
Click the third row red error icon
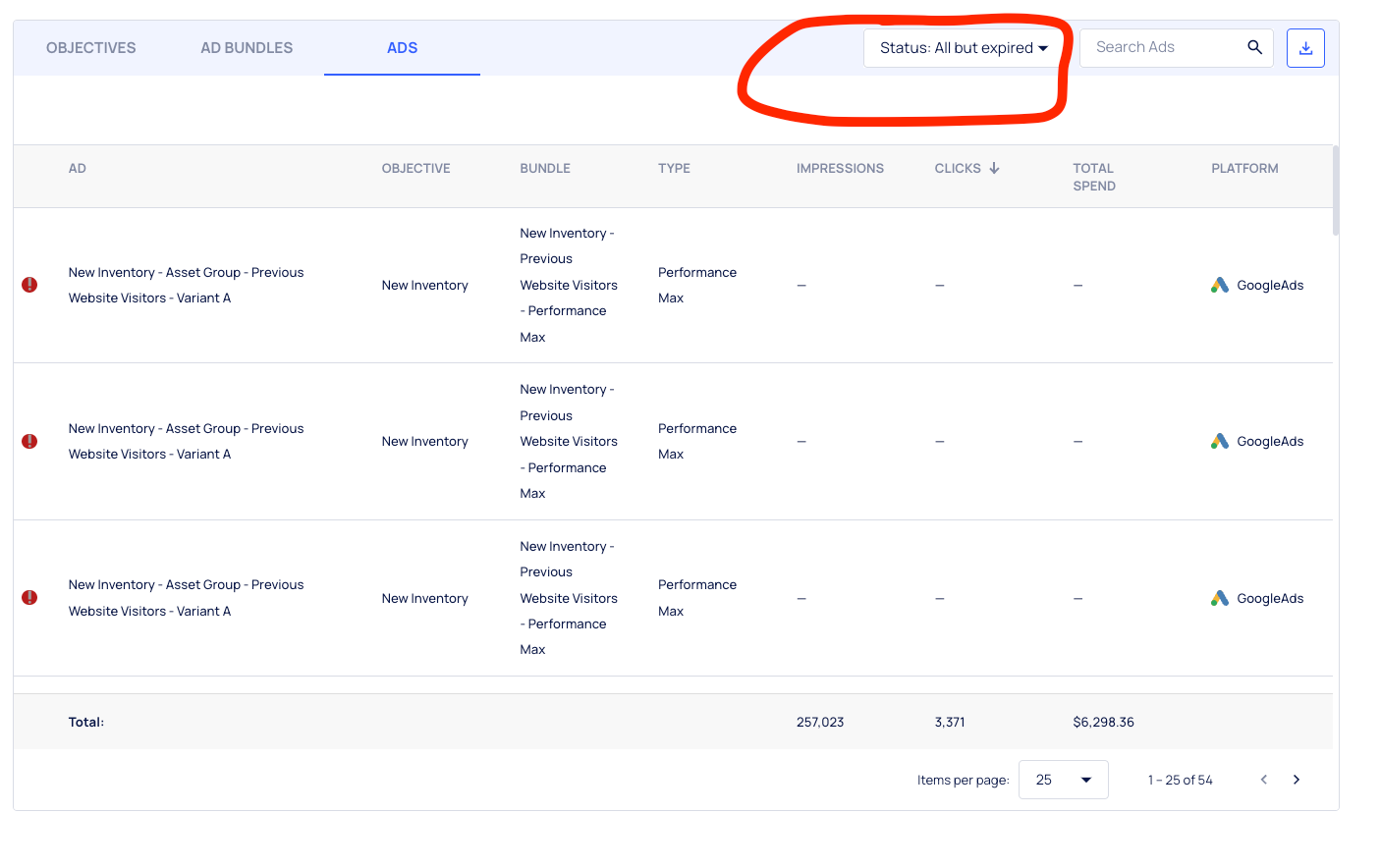coord(29,598)
